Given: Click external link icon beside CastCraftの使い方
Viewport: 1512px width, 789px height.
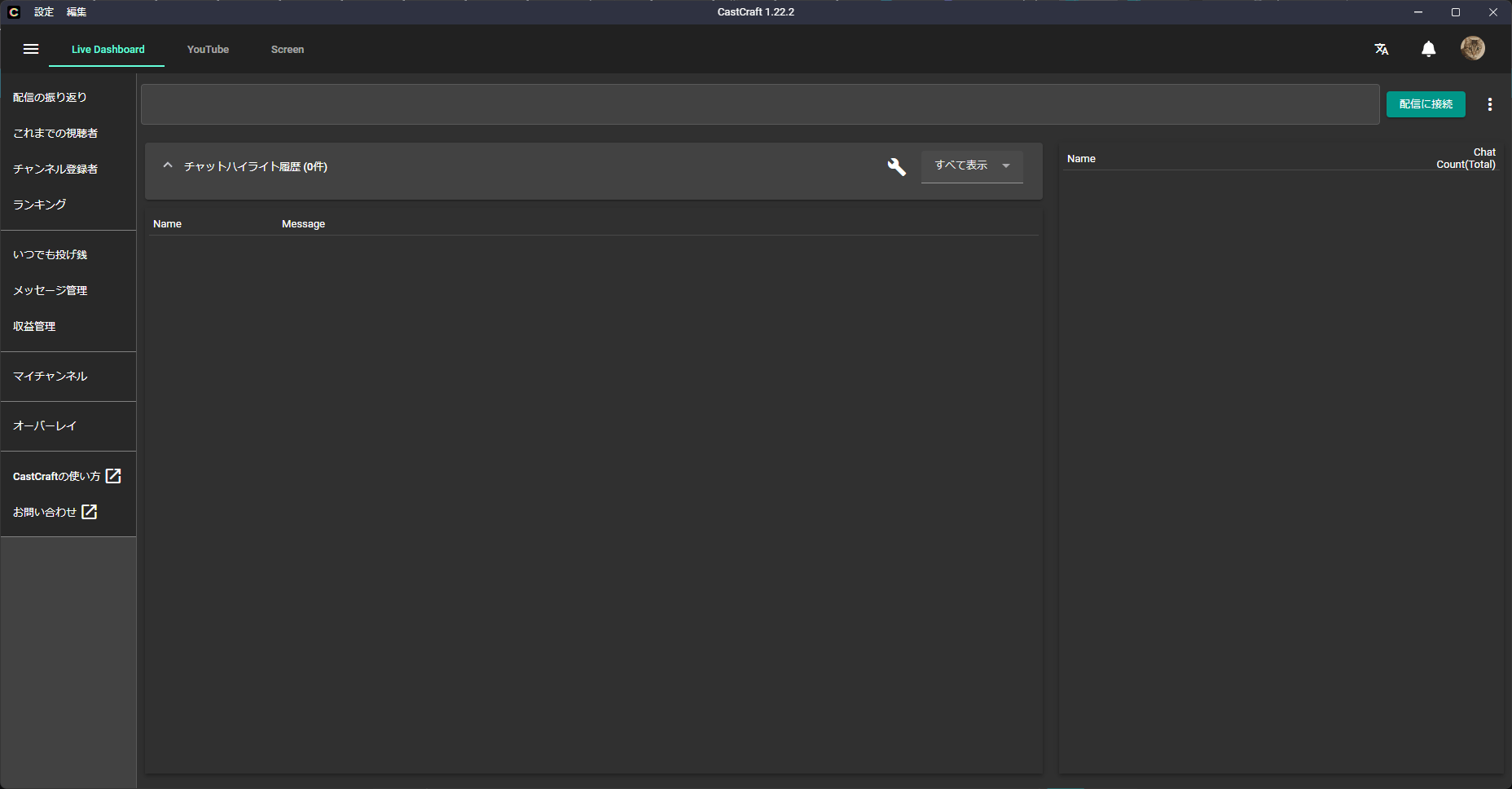Looking at the screenshot, I should (113, 476).
